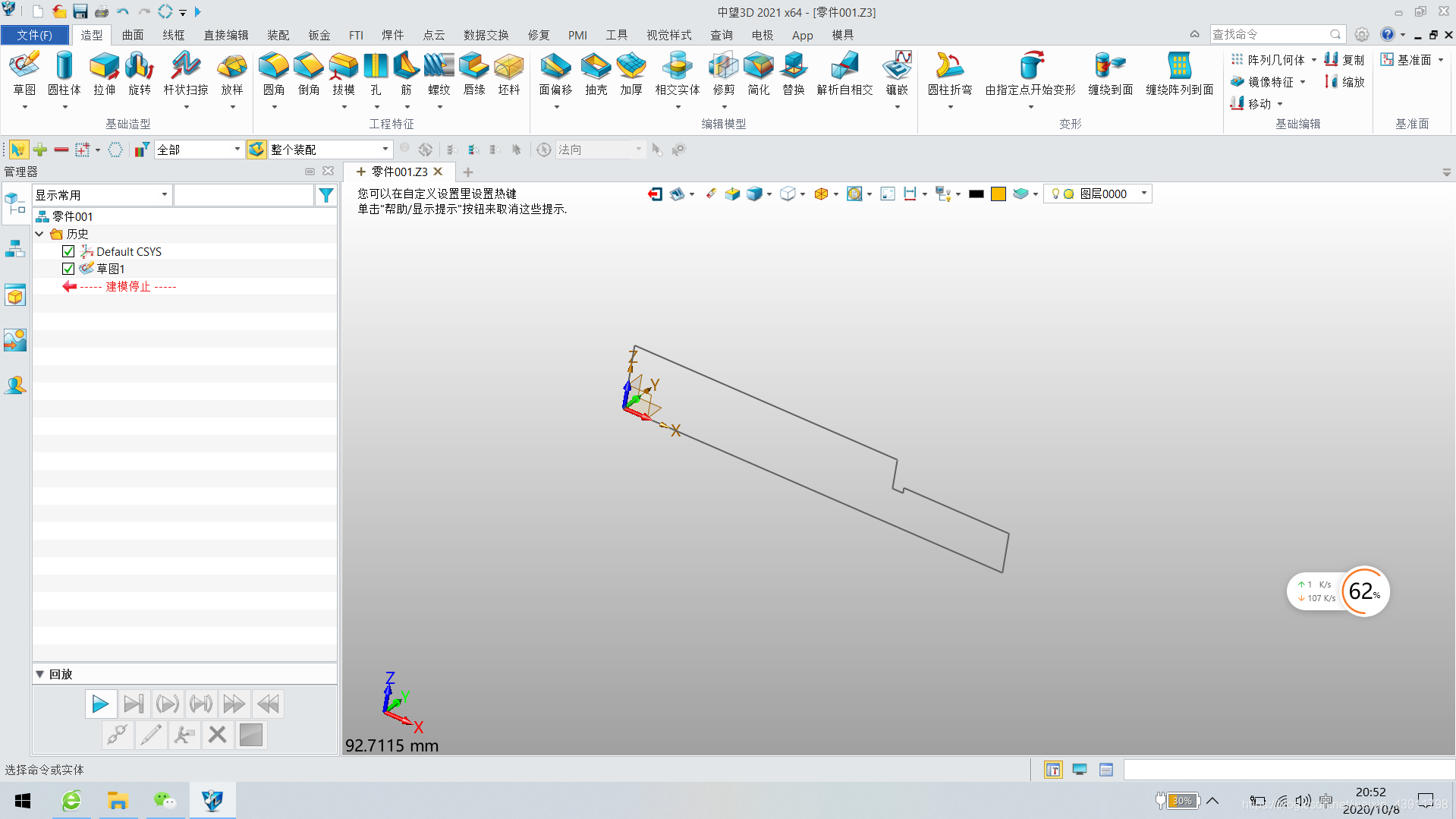Open the Windows Start menu
This screenshot has height=819, width=1456.
[x=23, y=801]
